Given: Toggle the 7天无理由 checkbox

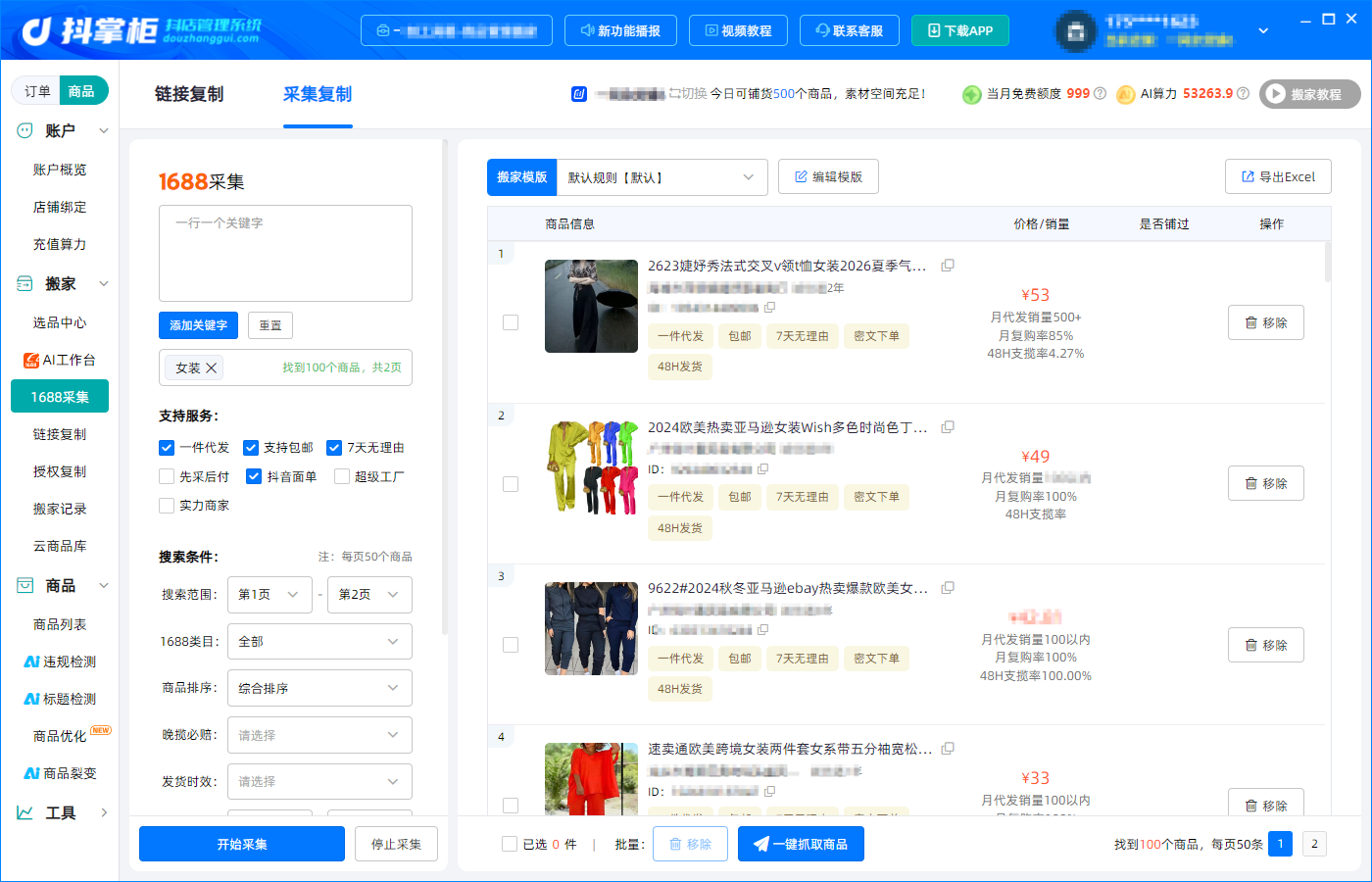Looking at the screenshot, I should click(x=334, y=448).
